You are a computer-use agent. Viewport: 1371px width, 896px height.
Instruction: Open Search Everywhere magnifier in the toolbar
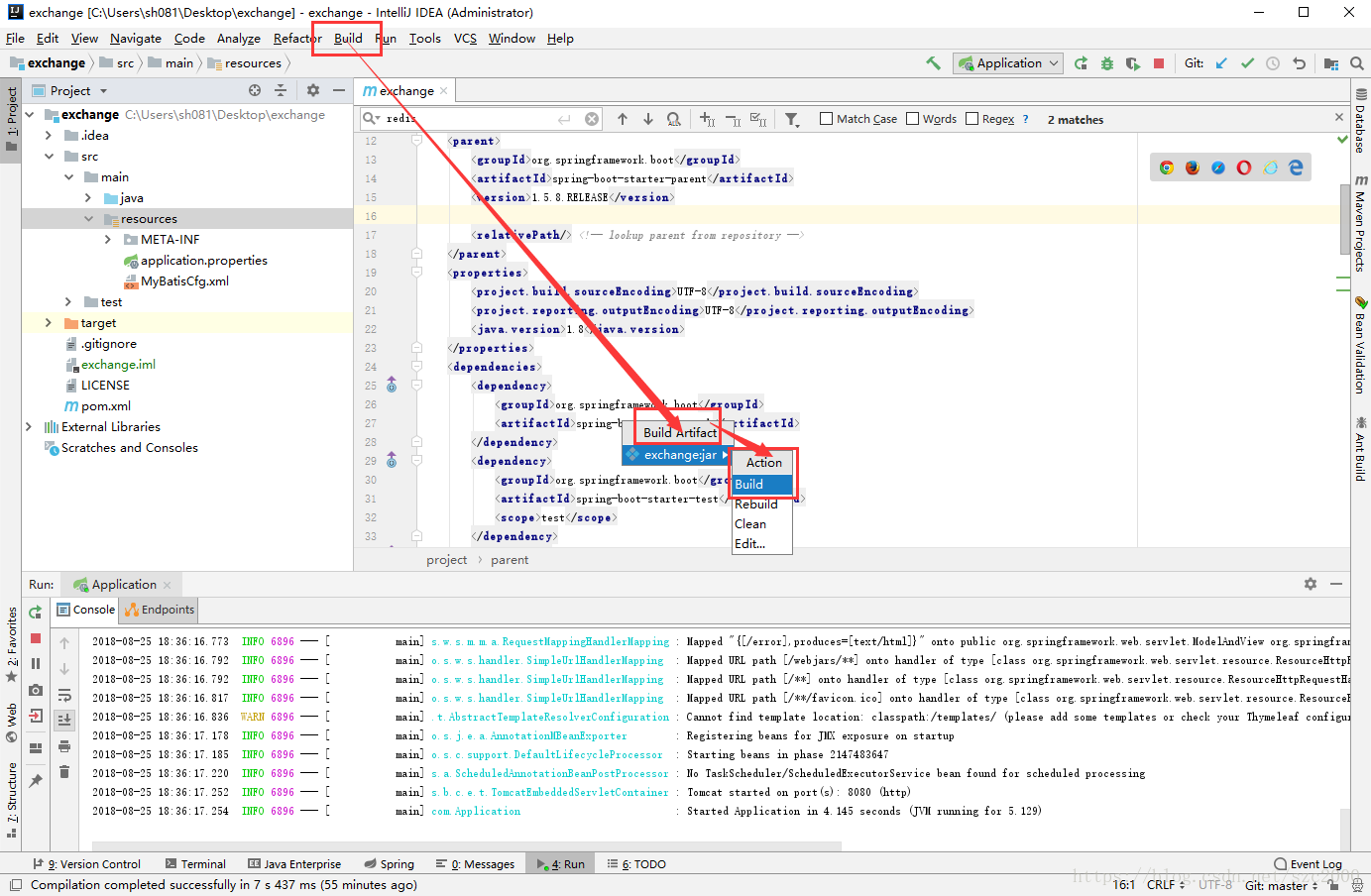[x=1357, y=62]
